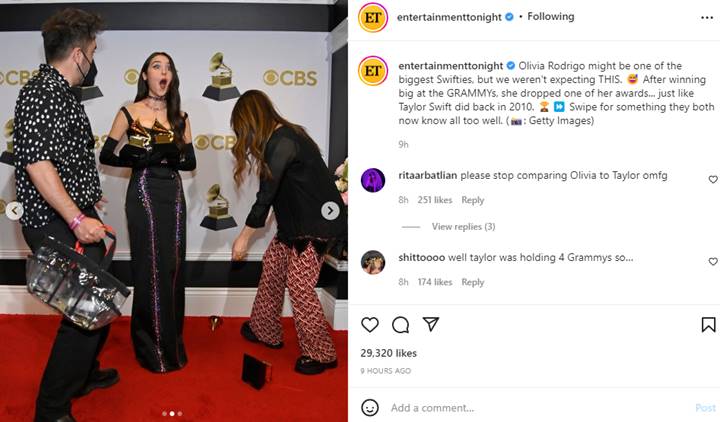Image resolution: width=720 pixels, height=422 pixels.
Task: Open the three-dot more options menu
Action: 707,18
